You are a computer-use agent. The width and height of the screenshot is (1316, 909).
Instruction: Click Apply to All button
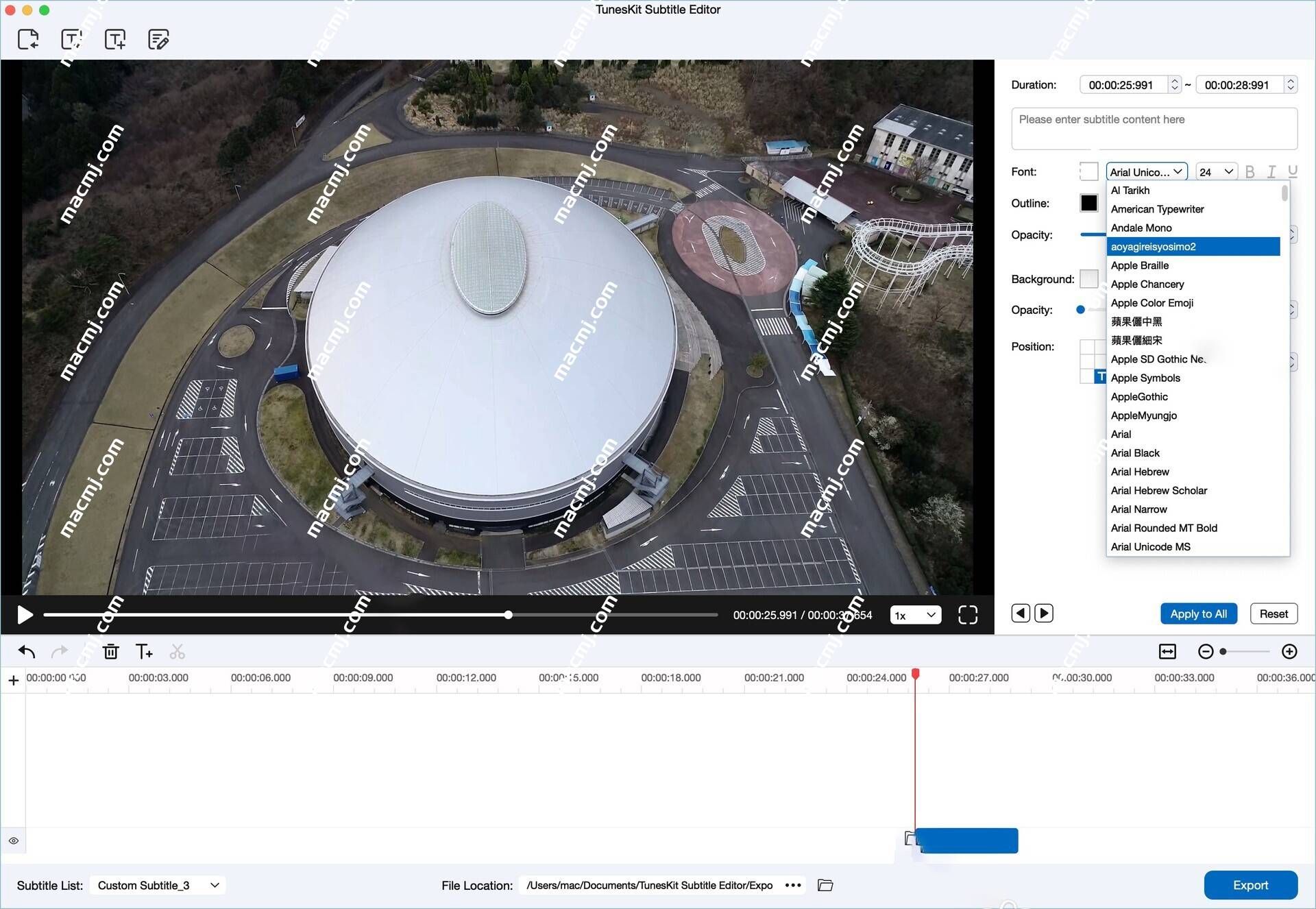click(1198, 613)
